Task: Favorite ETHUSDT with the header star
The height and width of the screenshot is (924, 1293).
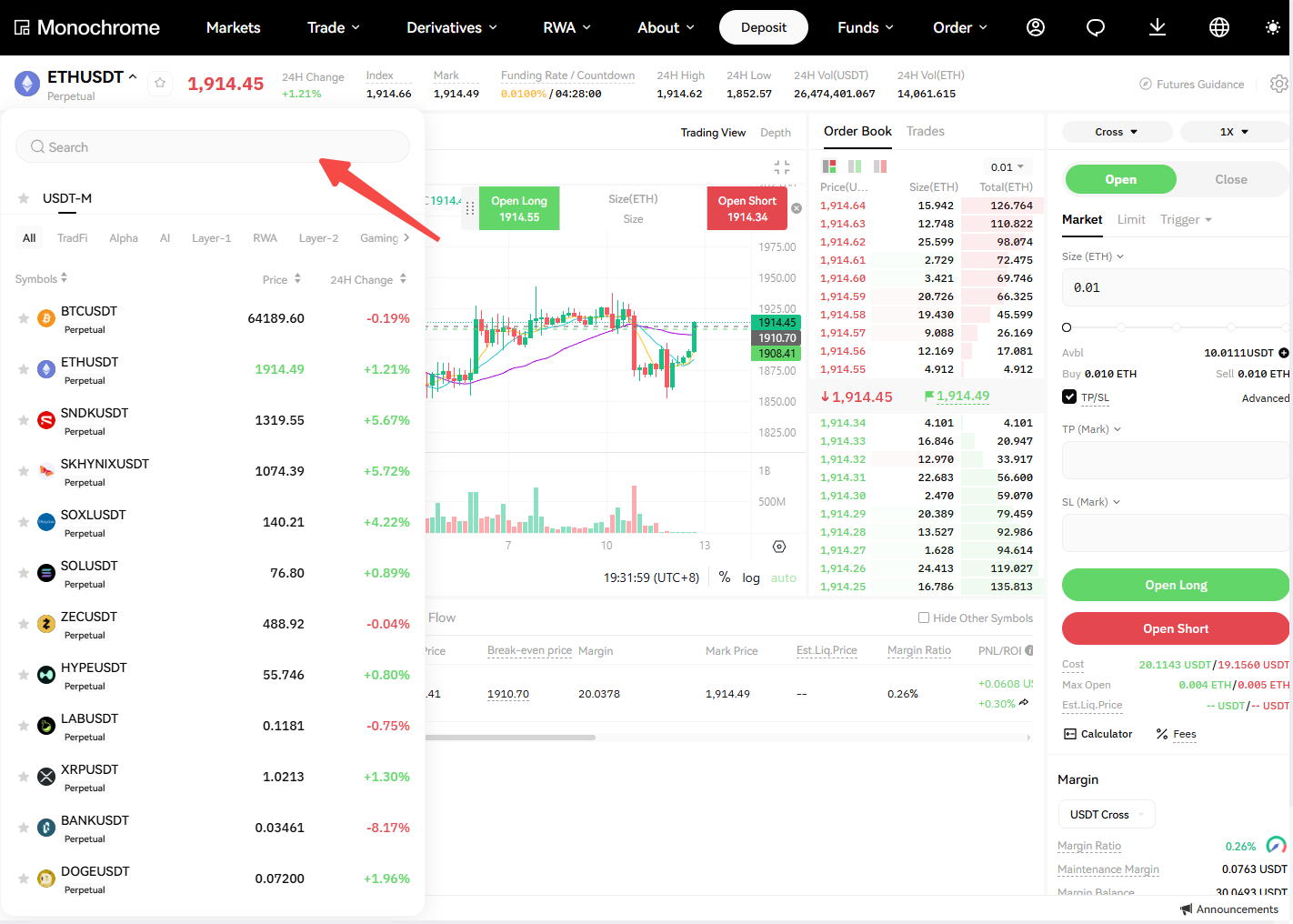Action: click(x=160, y=84)
